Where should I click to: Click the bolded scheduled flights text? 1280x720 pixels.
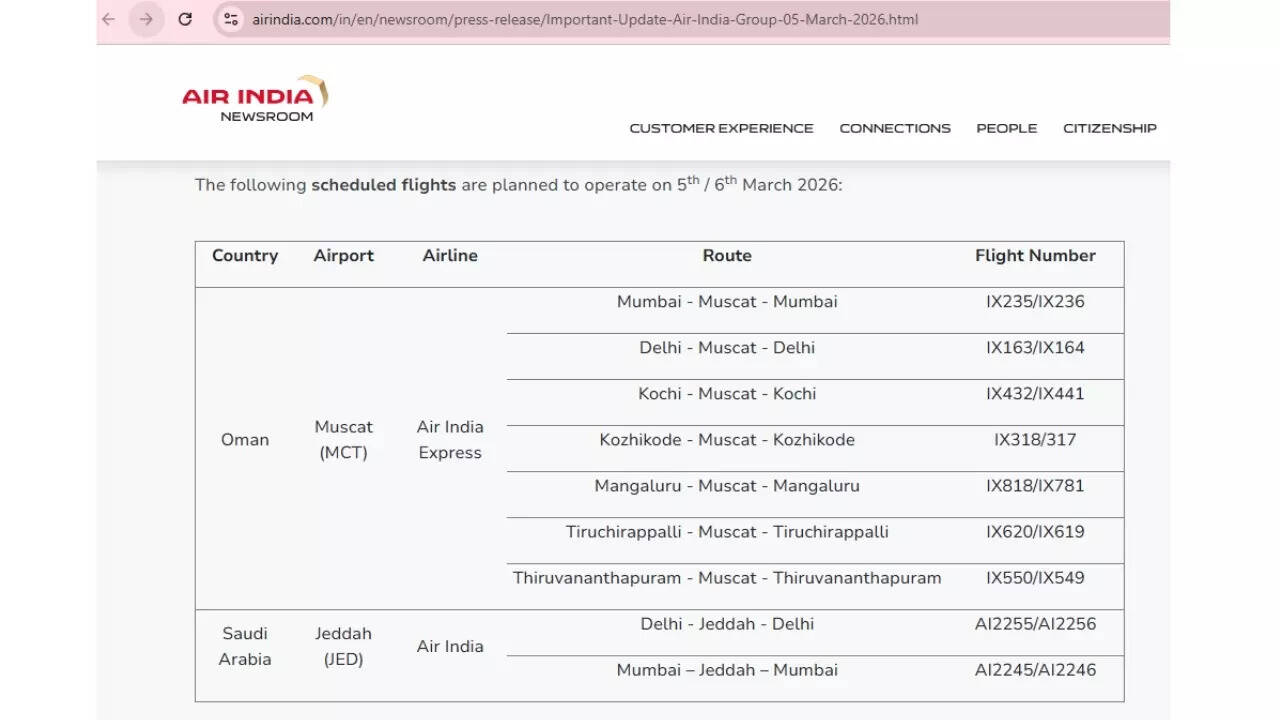tap(384, 185)
